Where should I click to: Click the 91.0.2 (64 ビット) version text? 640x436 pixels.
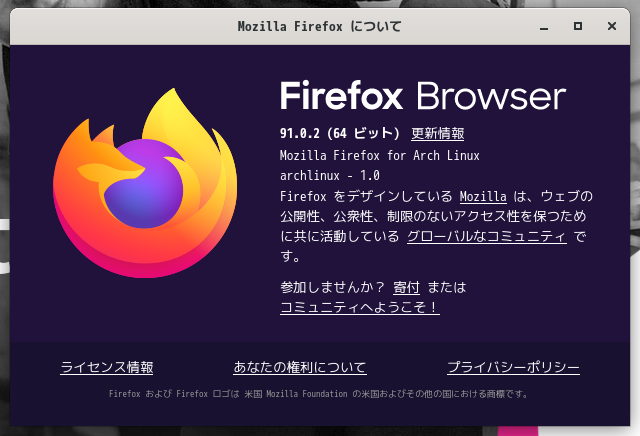(340, 133)
